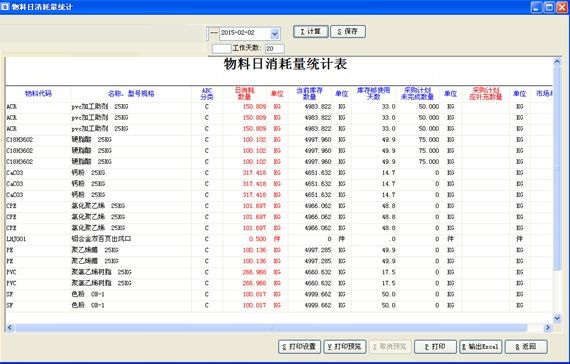
Task: Minimize the 物料日消耗量统计 window
Action: [537, 7]
